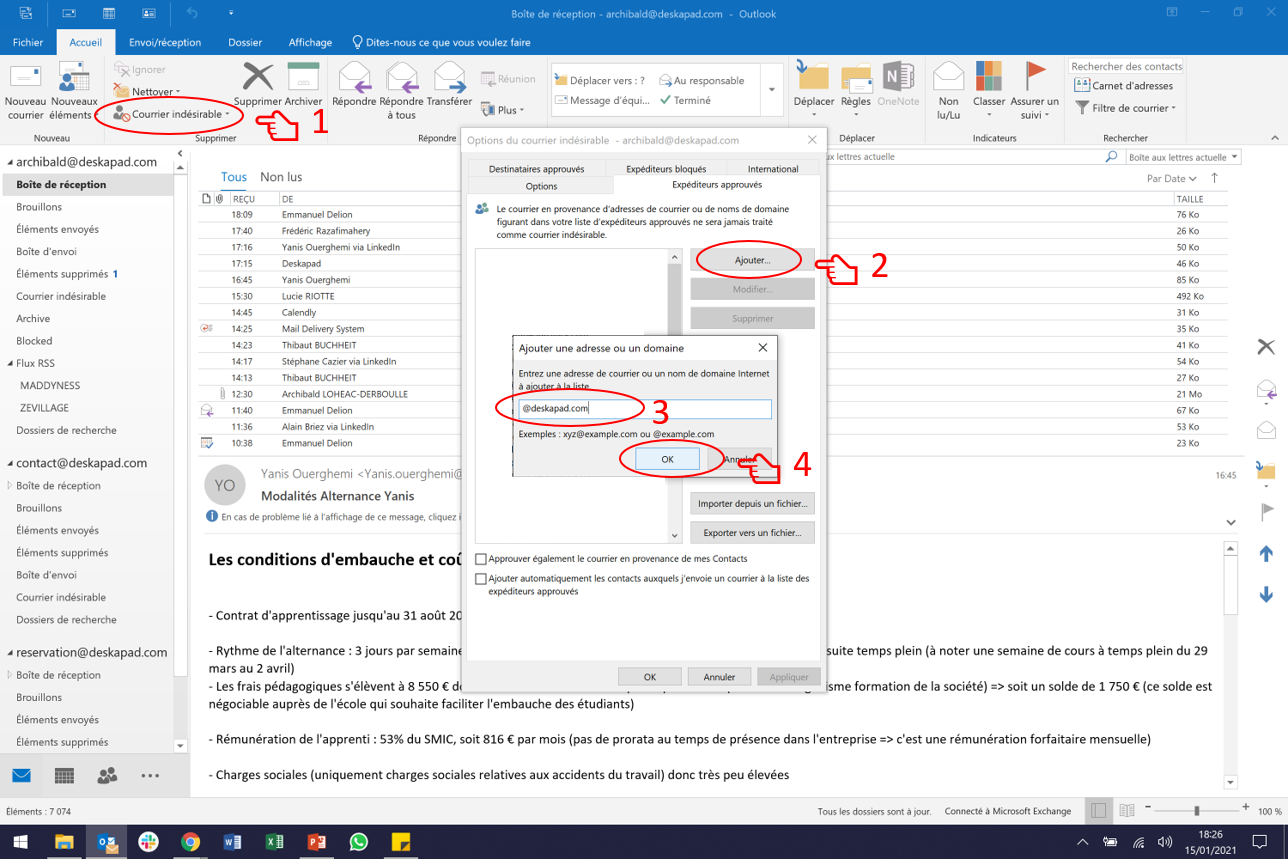Adjust the zoom slider in status bar
Screen dimensions: 1288x859
(x=1197, y=810)
